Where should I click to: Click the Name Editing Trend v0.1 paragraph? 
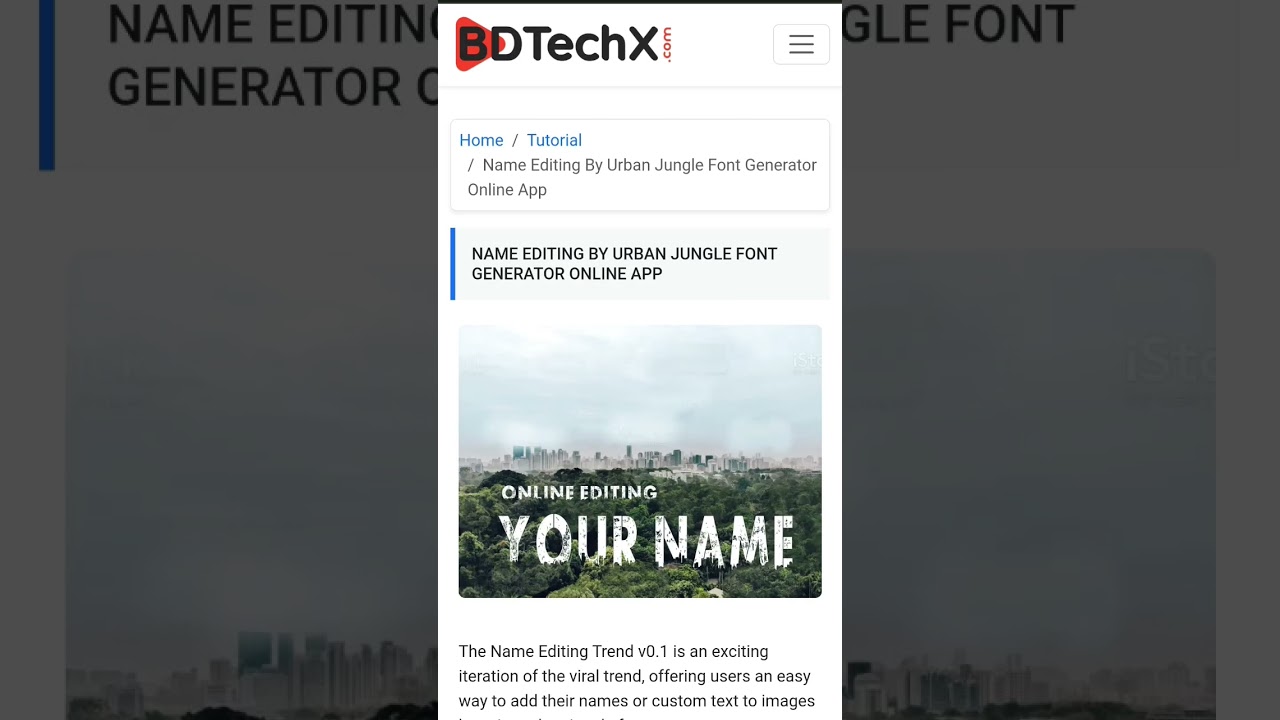click(637, 682)
